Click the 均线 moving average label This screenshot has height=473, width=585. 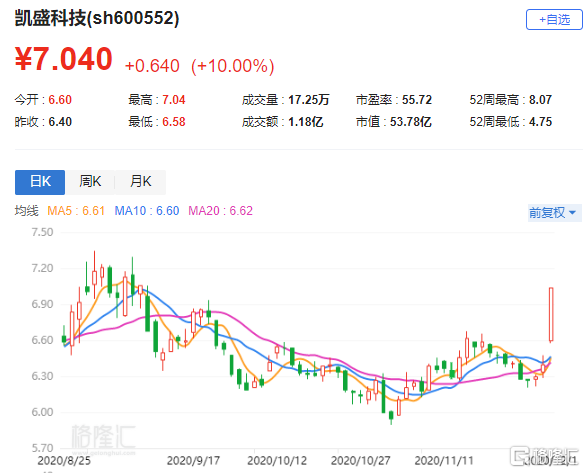(26, 211)
